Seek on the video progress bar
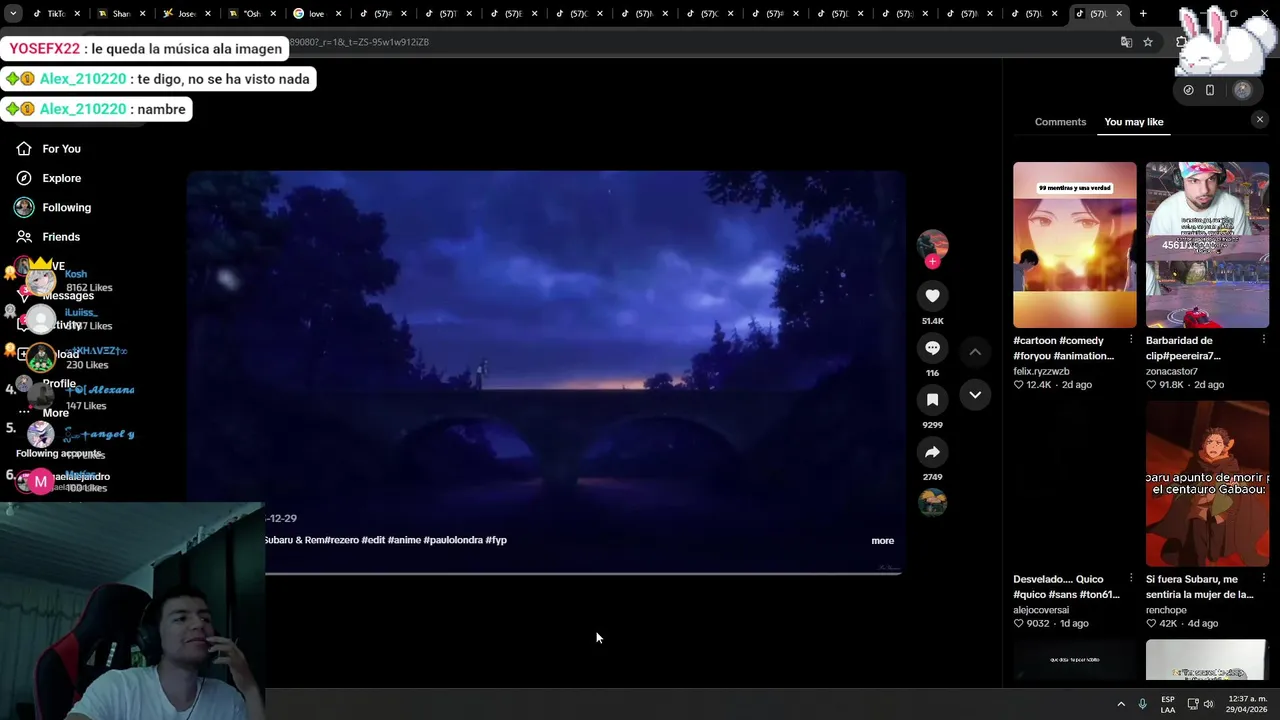This screenshot has width=1280, height=720. tap(583, 573)
